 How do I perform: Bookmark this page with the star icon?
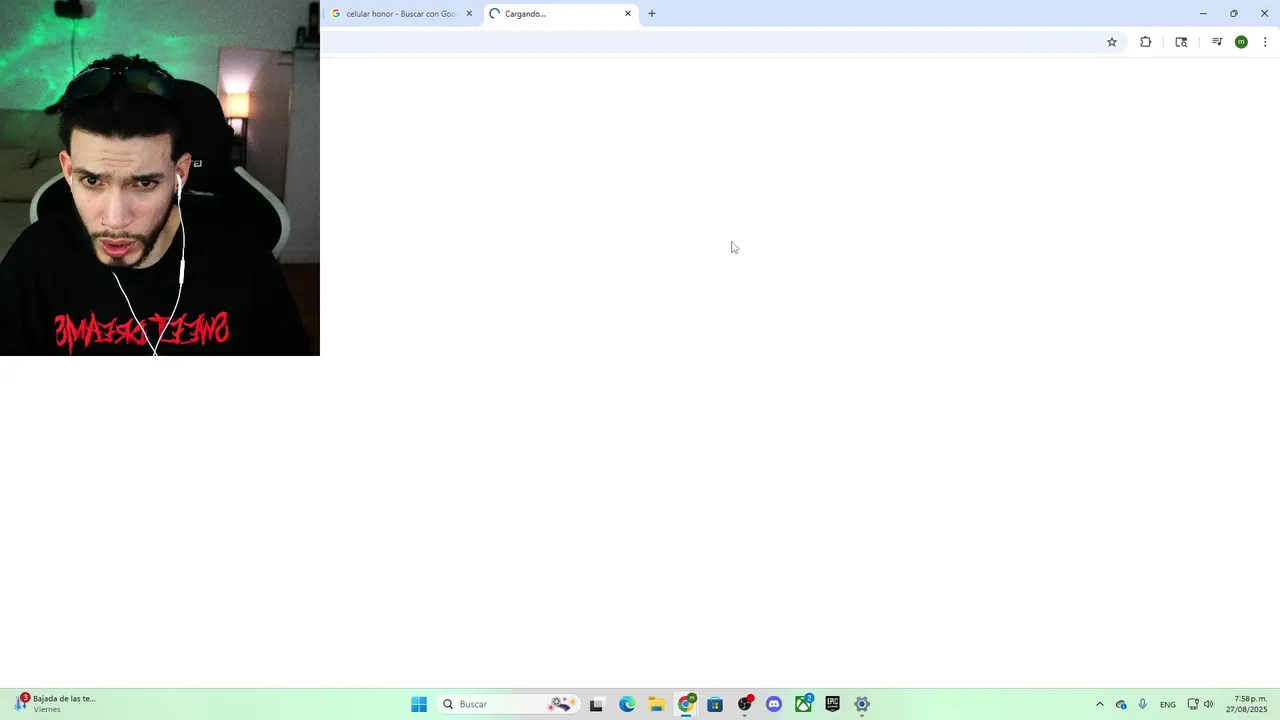[x=1111, y=42]
